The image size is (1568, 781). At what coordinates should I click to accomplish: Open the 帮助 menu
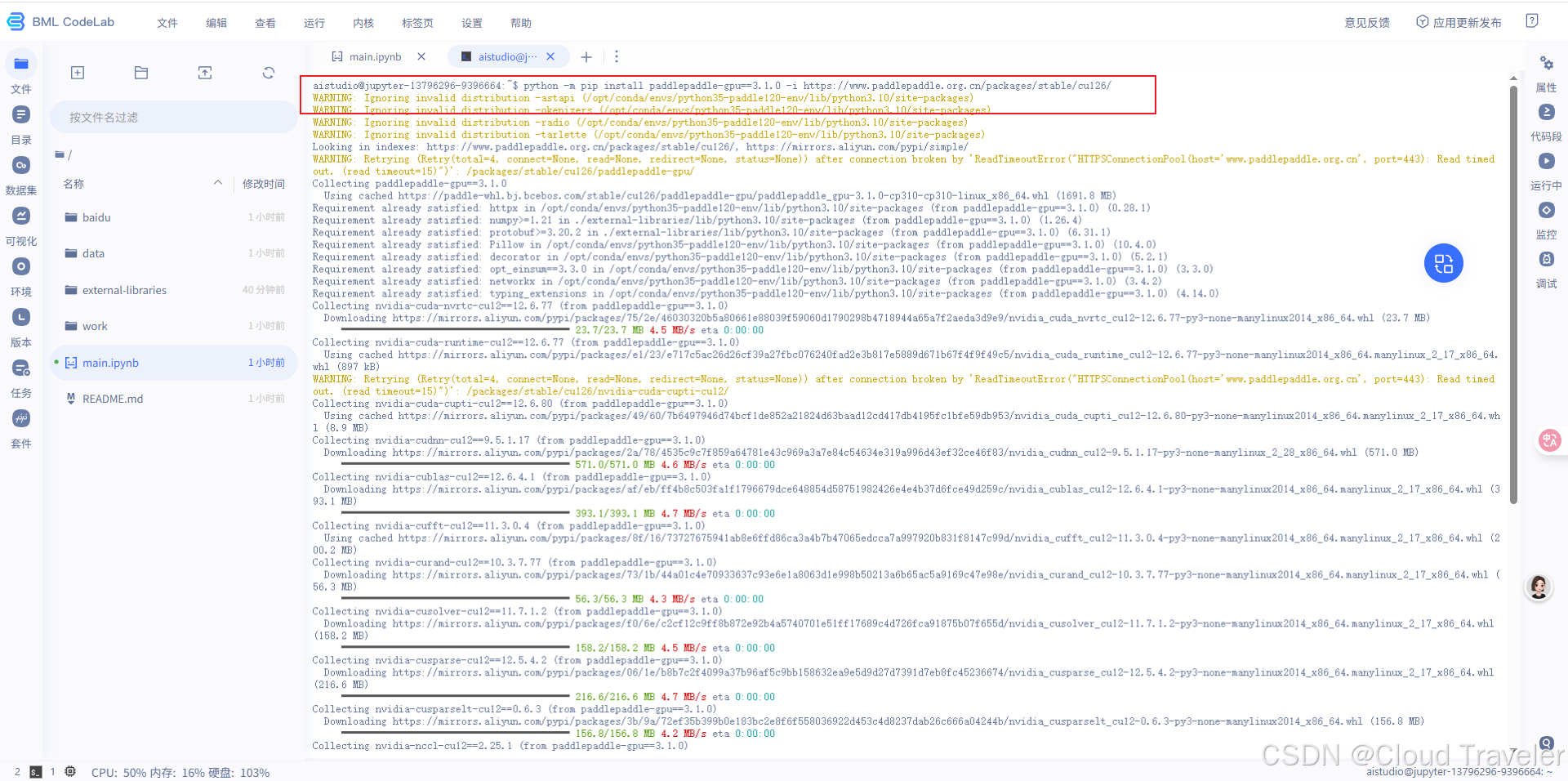coord(521,23)
